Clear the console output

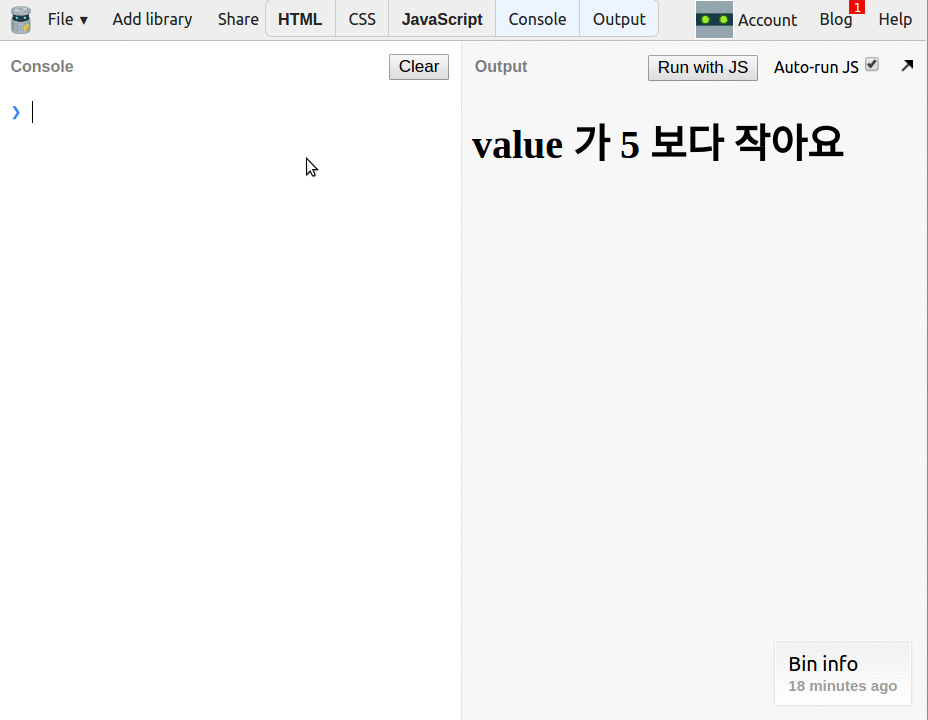pos(418,67)
